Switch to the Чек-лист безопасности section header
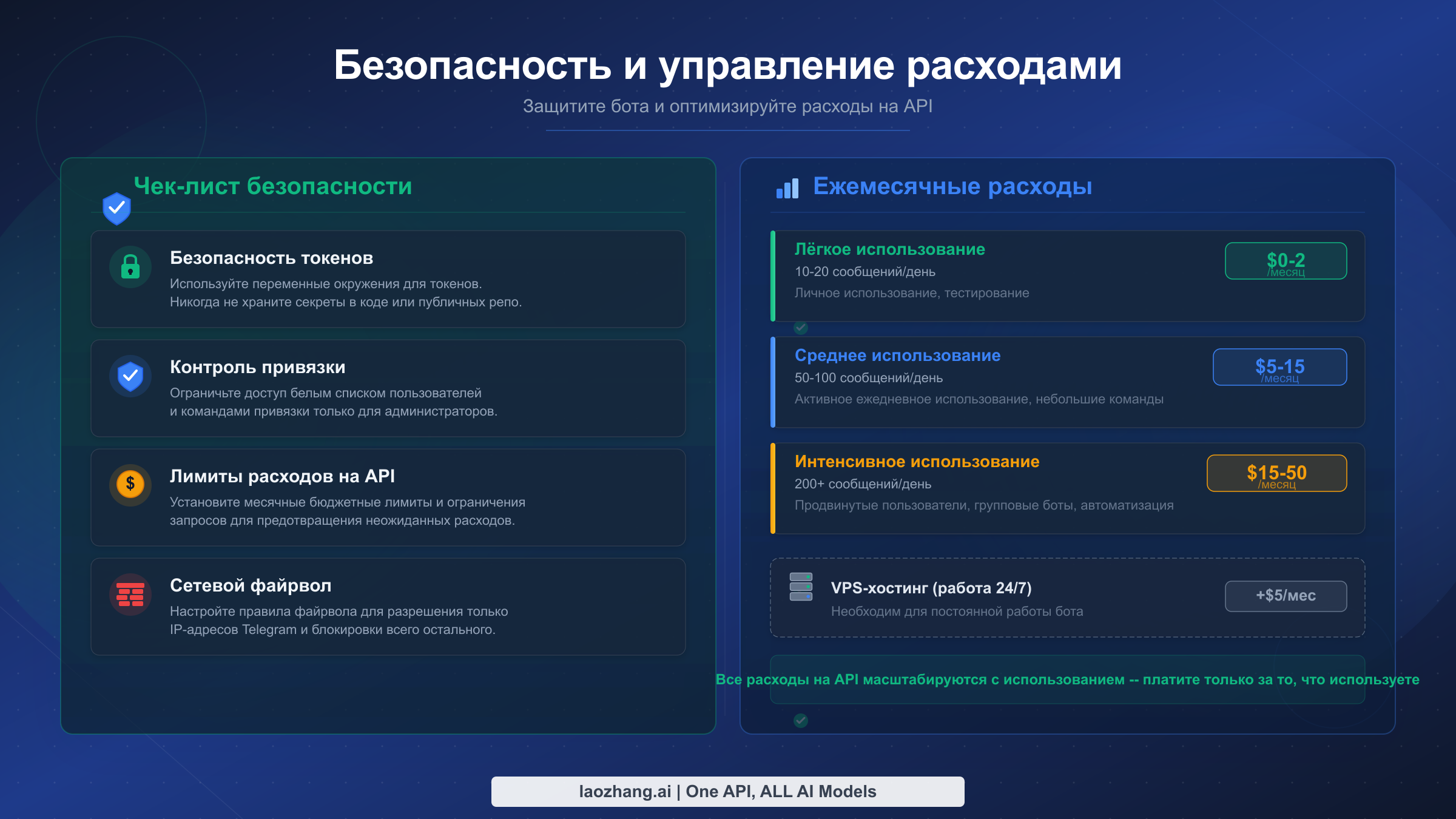 272,186
